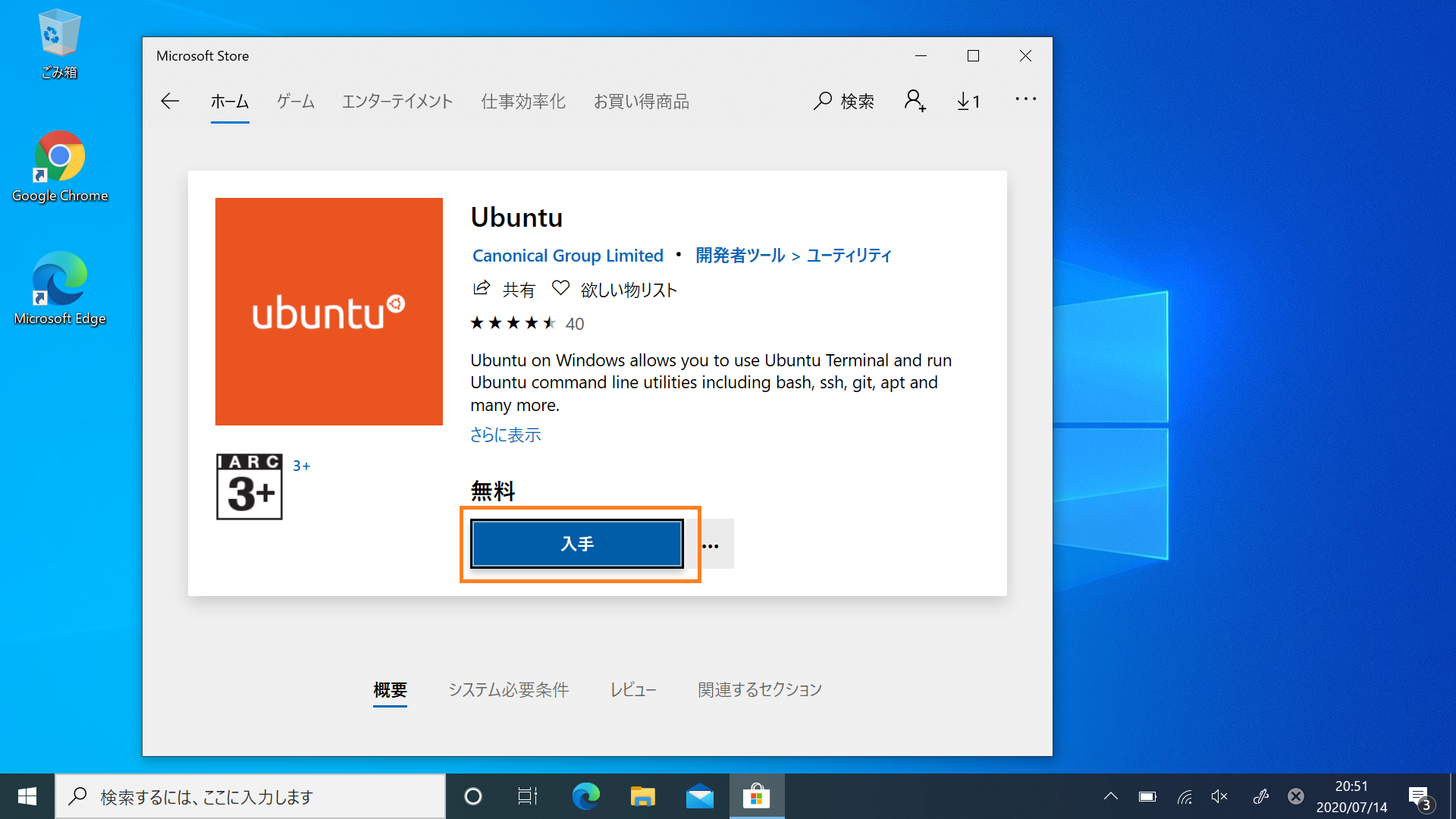
Task: Click the taskbar search input field
Action: coord(250,796)
